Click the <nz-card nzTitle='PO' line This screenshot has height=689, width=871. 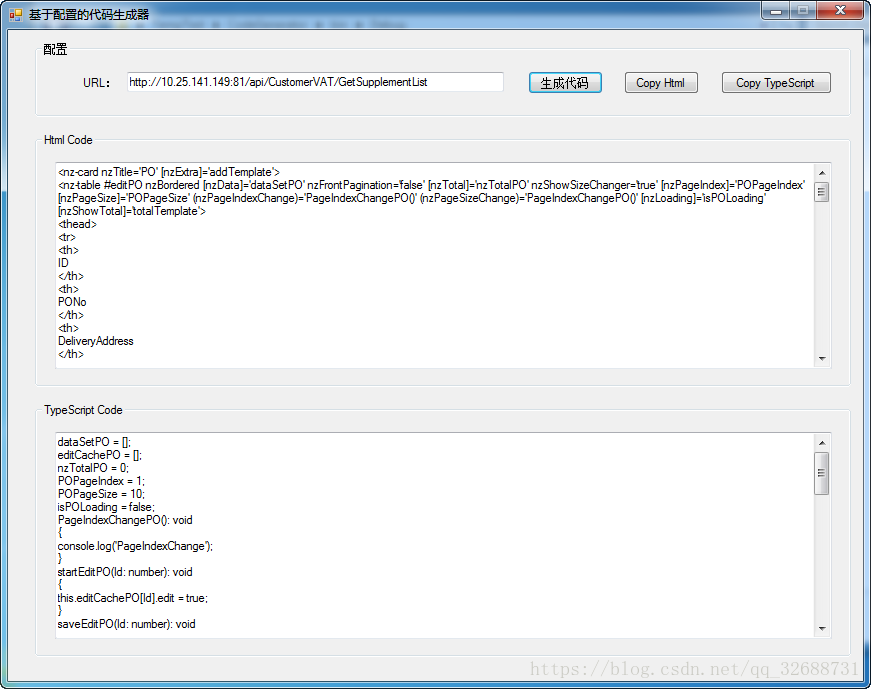[x=169, y=172]
